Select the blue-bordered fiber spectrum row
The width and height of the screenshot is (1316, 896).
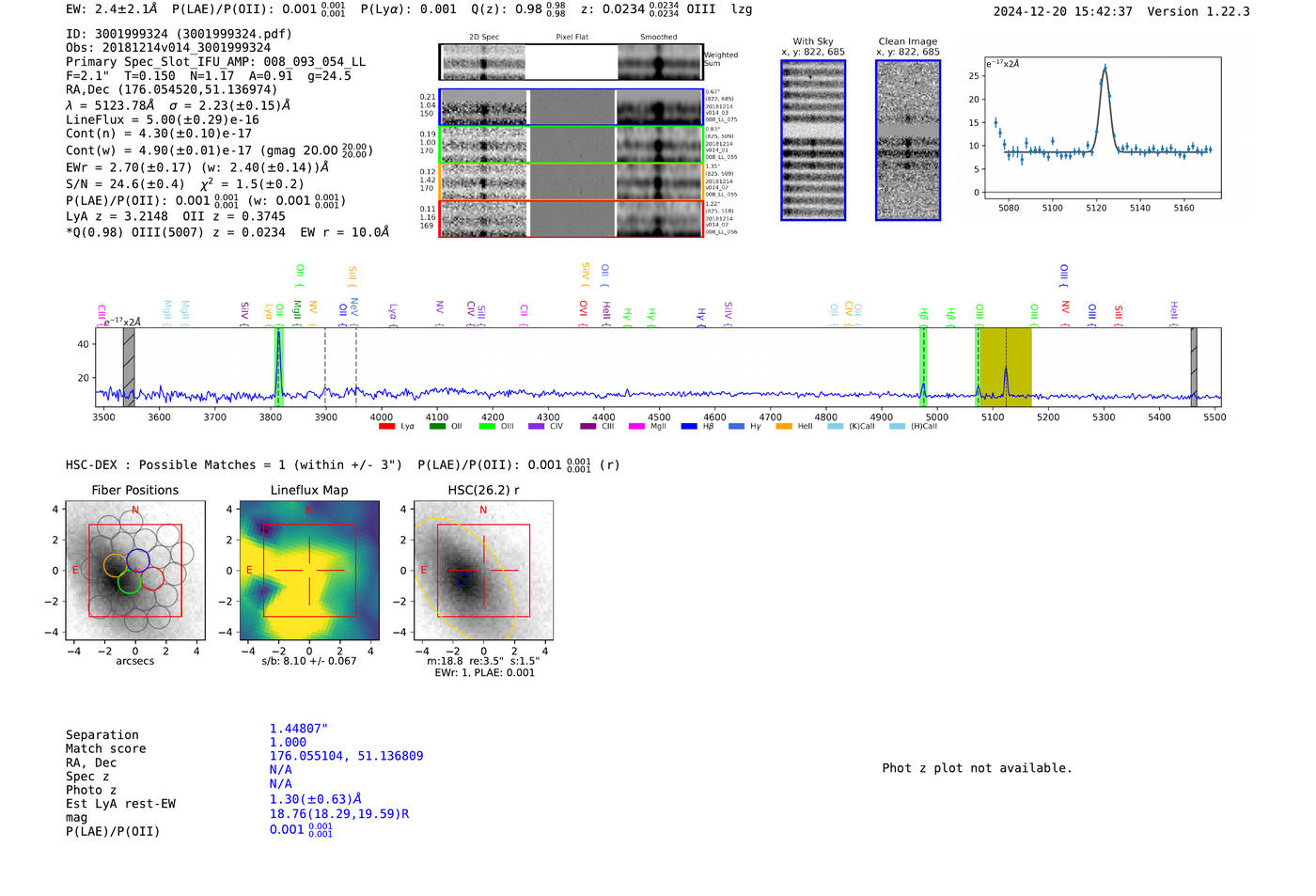572,107
